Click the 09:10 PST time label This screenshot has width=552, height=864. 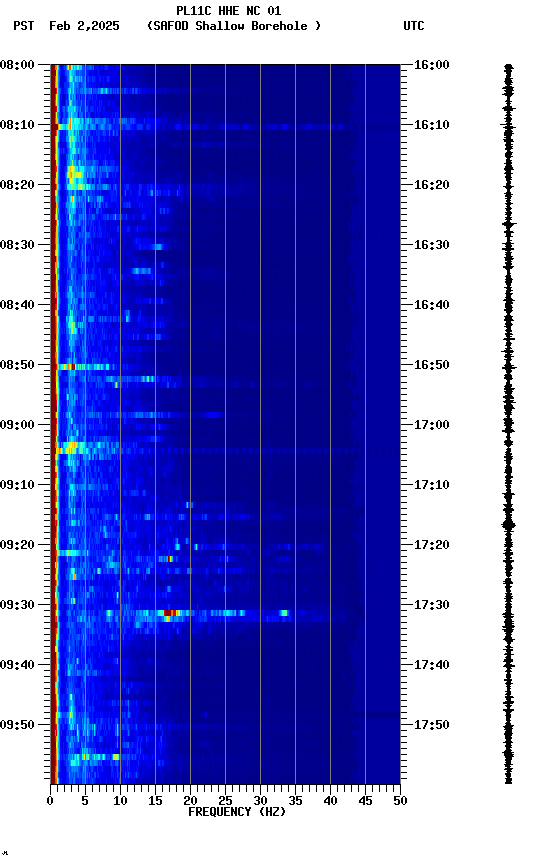pyautogui.click(x=17, y=485)
